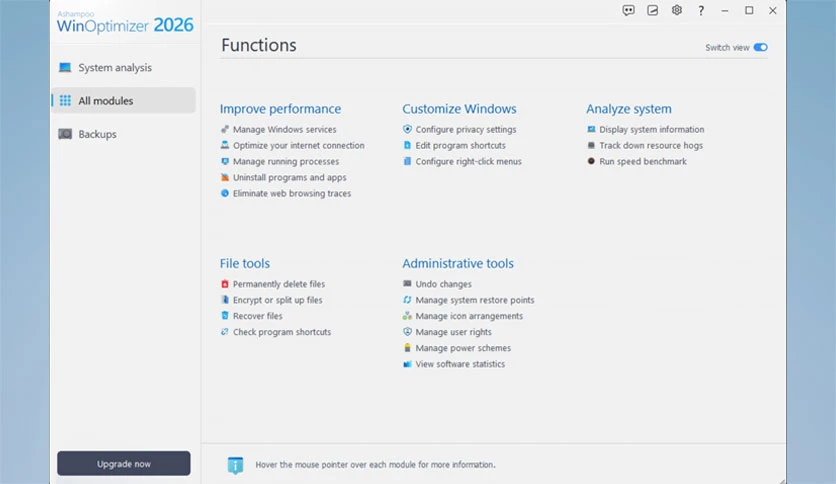The height and width of the screenshot is (484, 836).
Task: Click the Edit program shortcuts icon
Action: click(407, 145)
